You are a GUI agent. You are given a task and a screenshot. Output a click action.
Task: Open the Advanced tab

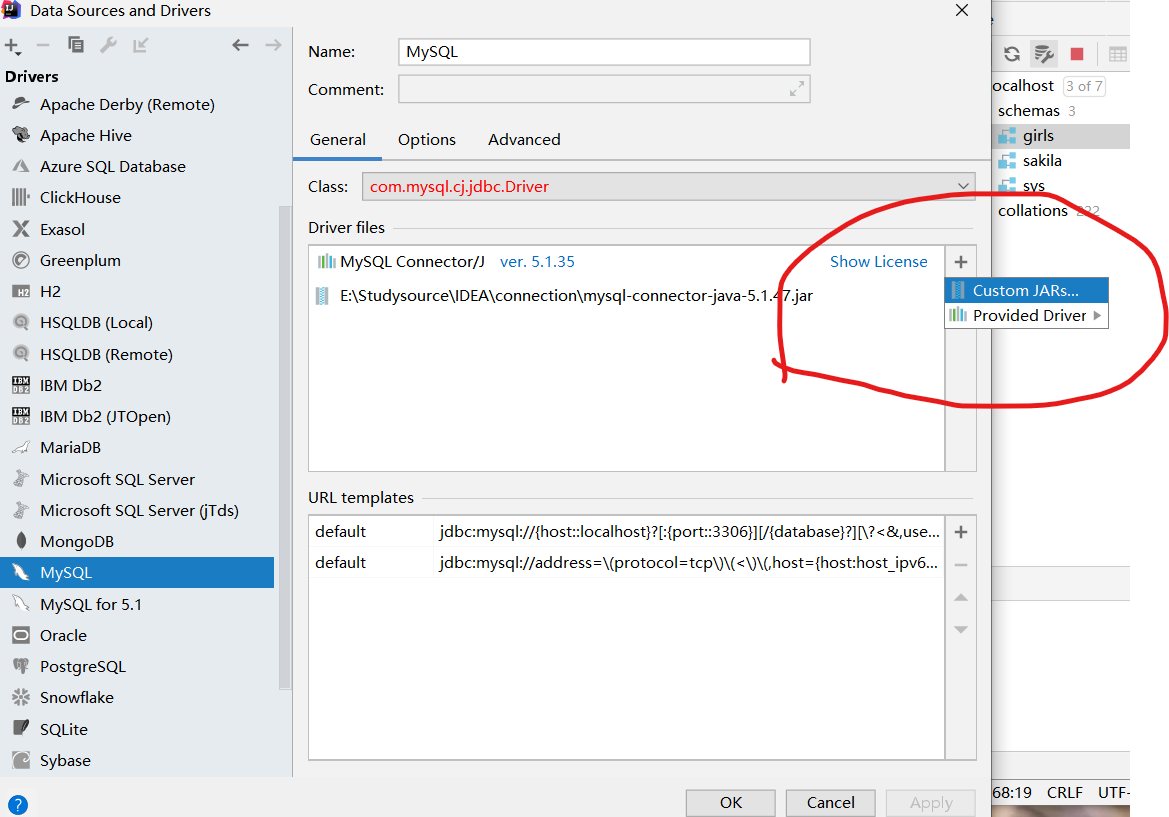[523, 139]
